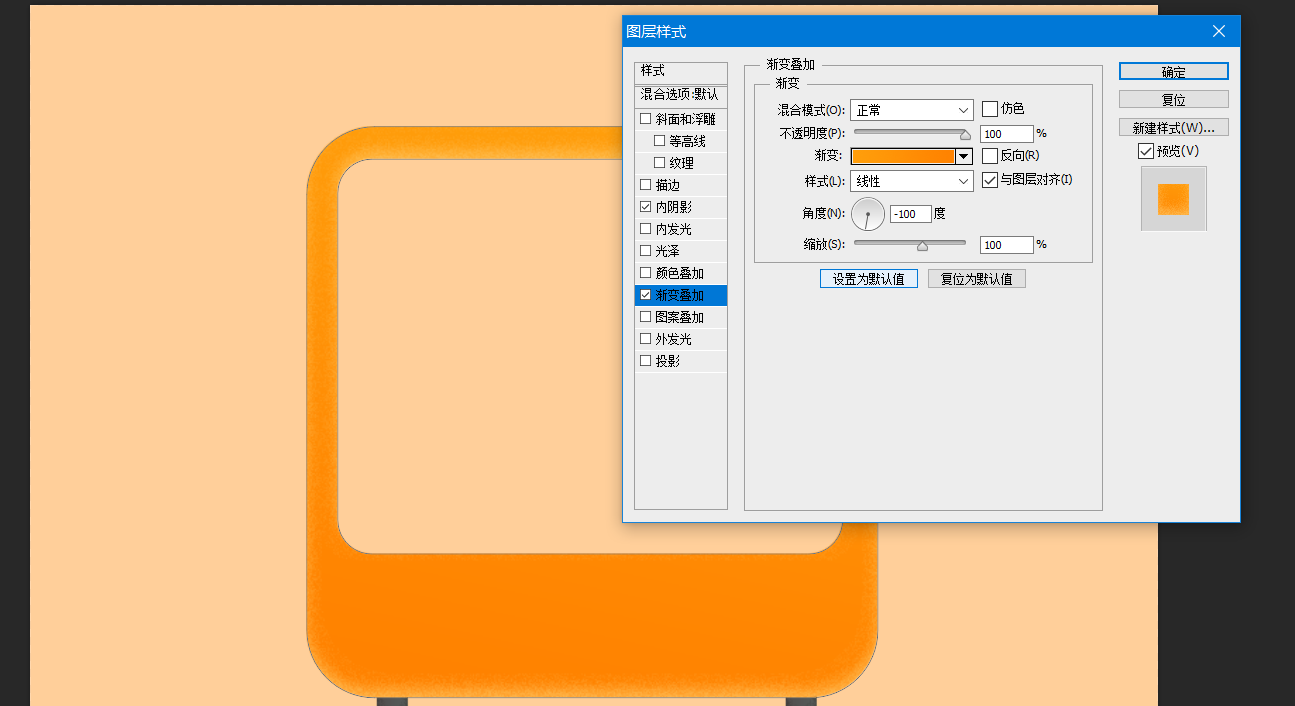Close the 图层样式 dialog
This screenshot has height=706, width=1295.
coord(1218,31)
